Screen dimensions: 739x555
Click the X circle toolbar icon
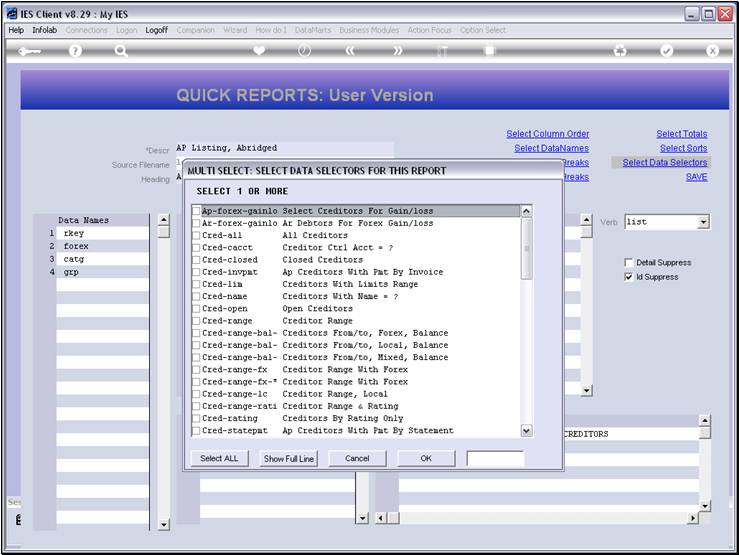pyautogui.click(x=712, y=50)
